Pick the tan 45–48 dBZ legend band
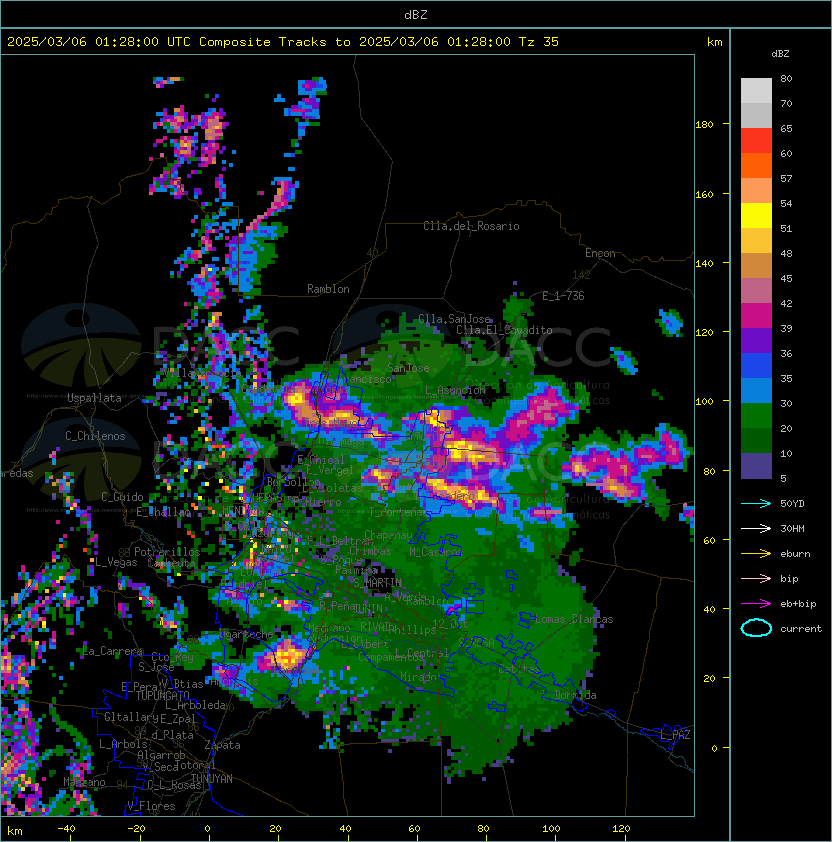Screen dimensions: 832x842 coord(756,265)
